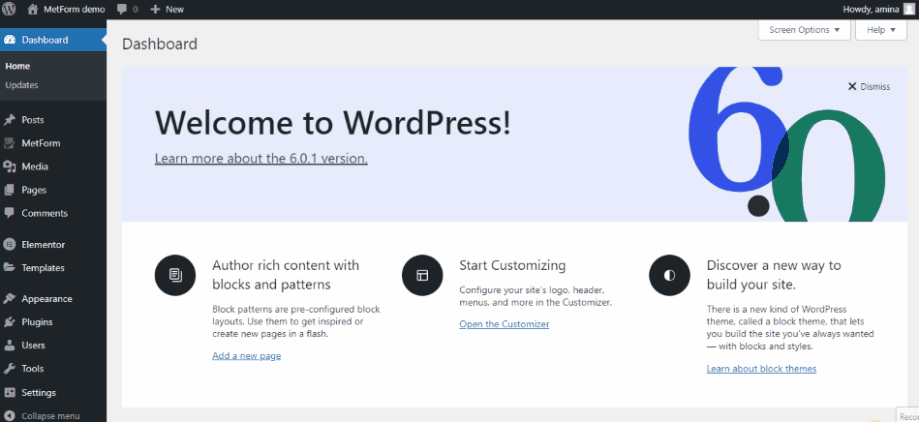Click Learn about block themes link
The width and height of the screenshot is (919, 422).
click(761, 369)
